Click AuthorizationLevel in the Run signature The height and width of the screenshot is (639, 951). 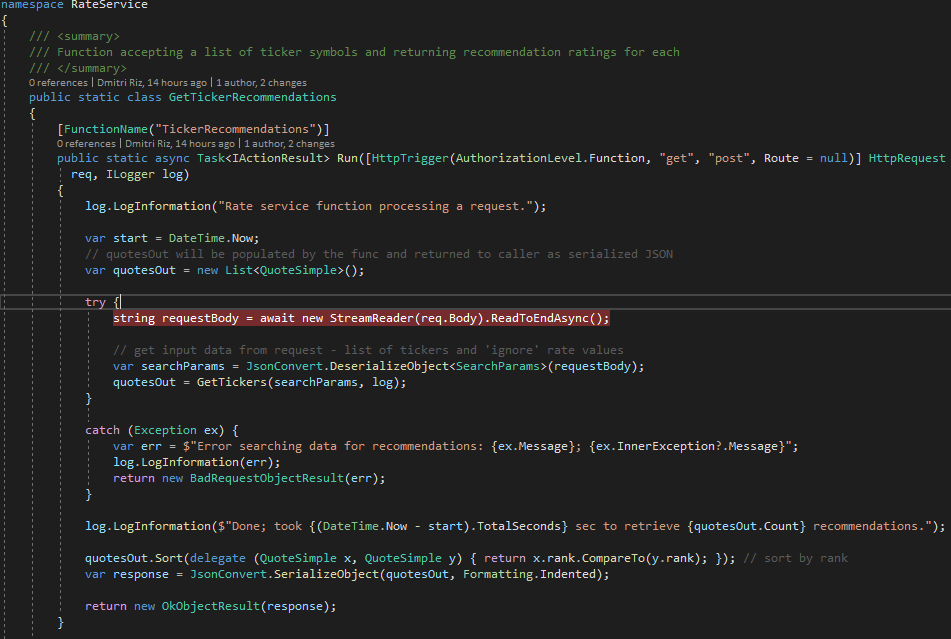pos(518,158)
